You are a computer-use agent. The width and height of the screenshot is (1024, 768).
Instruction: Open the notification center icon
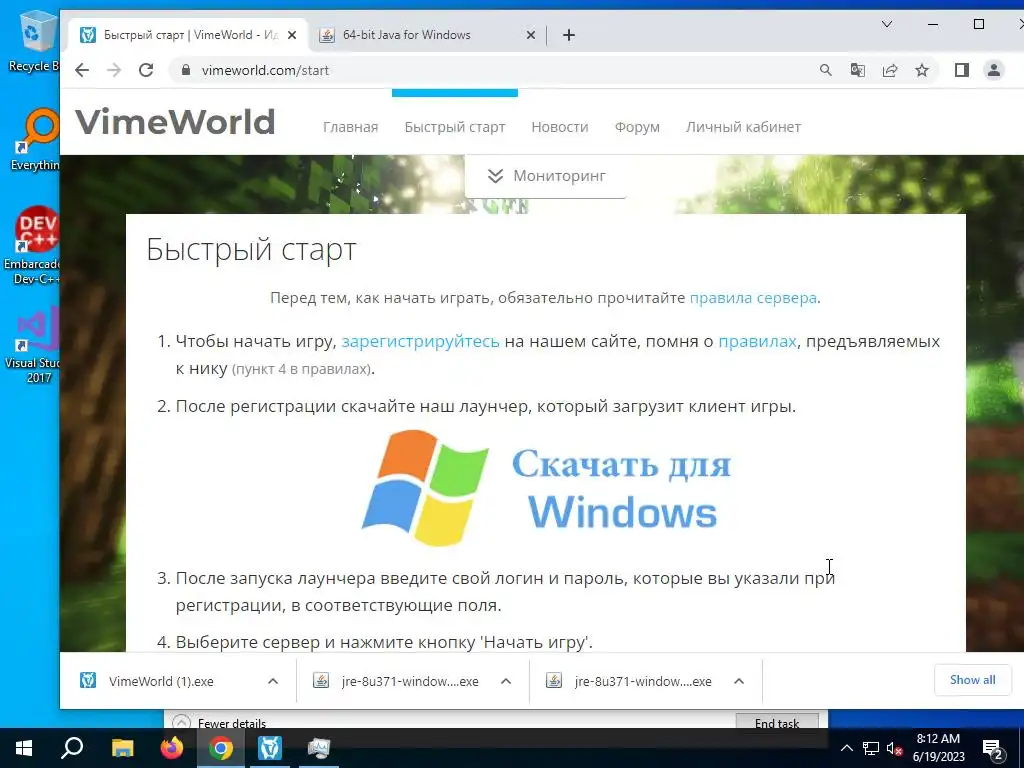click(x=993, y=749)
